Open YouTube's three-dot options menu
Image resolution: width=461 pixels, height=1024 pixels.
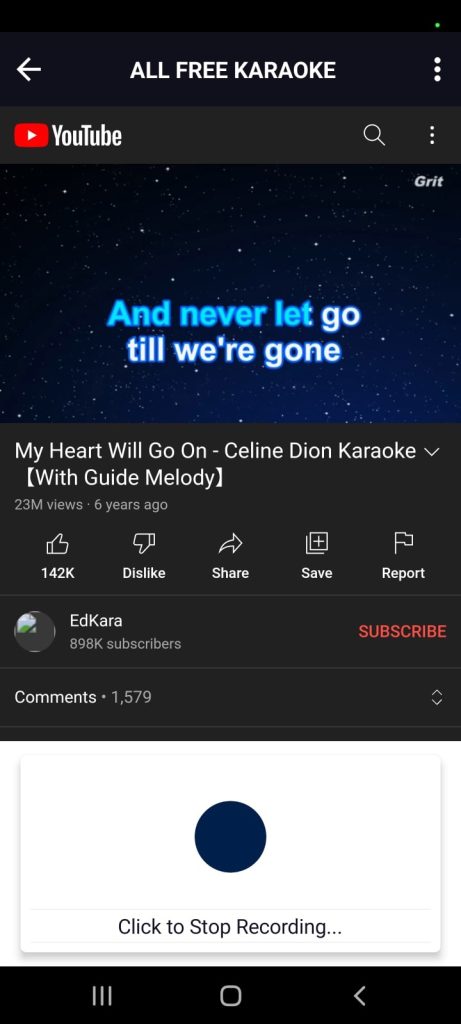pos(432,135)
